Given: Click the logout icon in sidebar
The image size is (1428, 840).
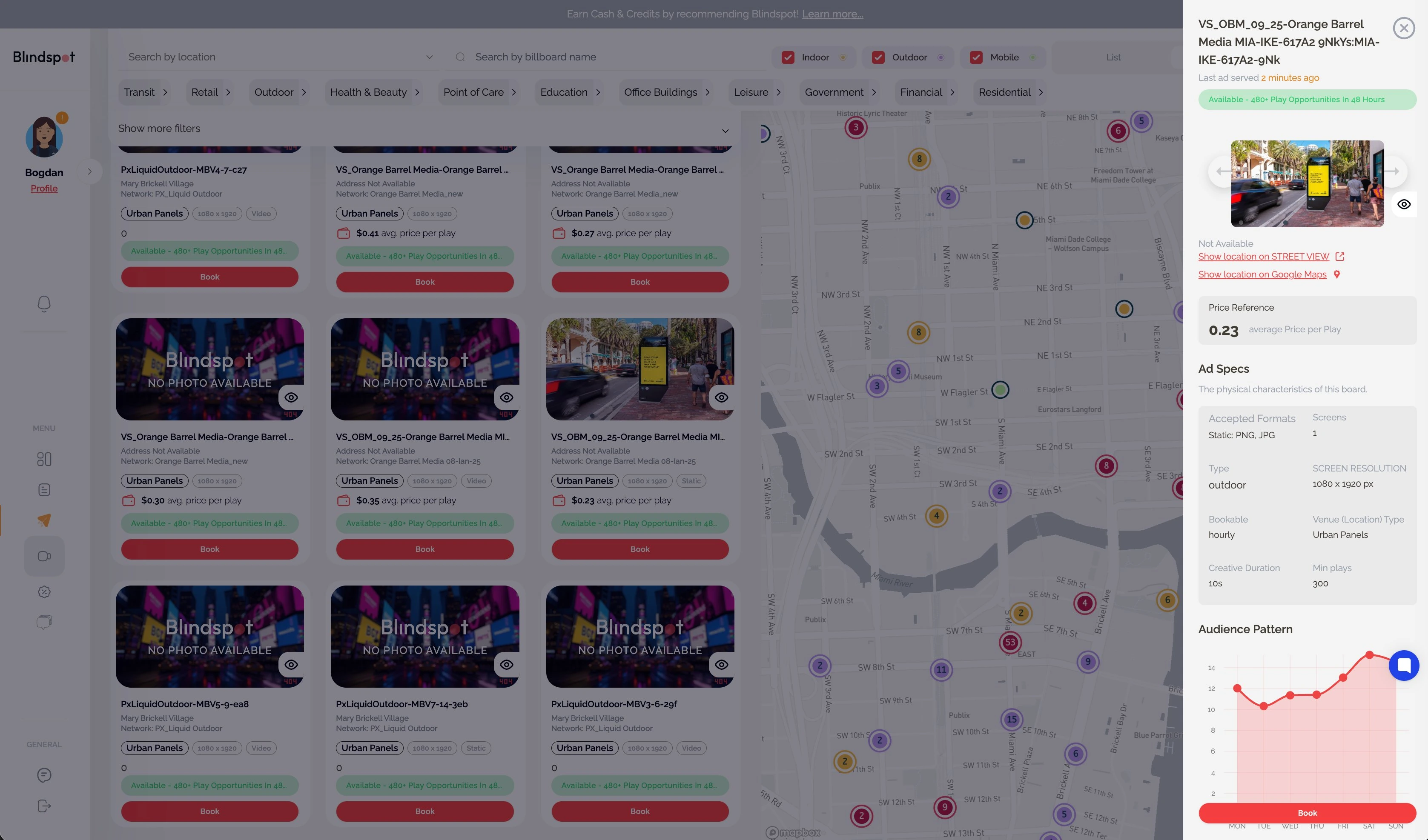Looking at the screenshot, I should pyautogui.click(x=43, y=806).
